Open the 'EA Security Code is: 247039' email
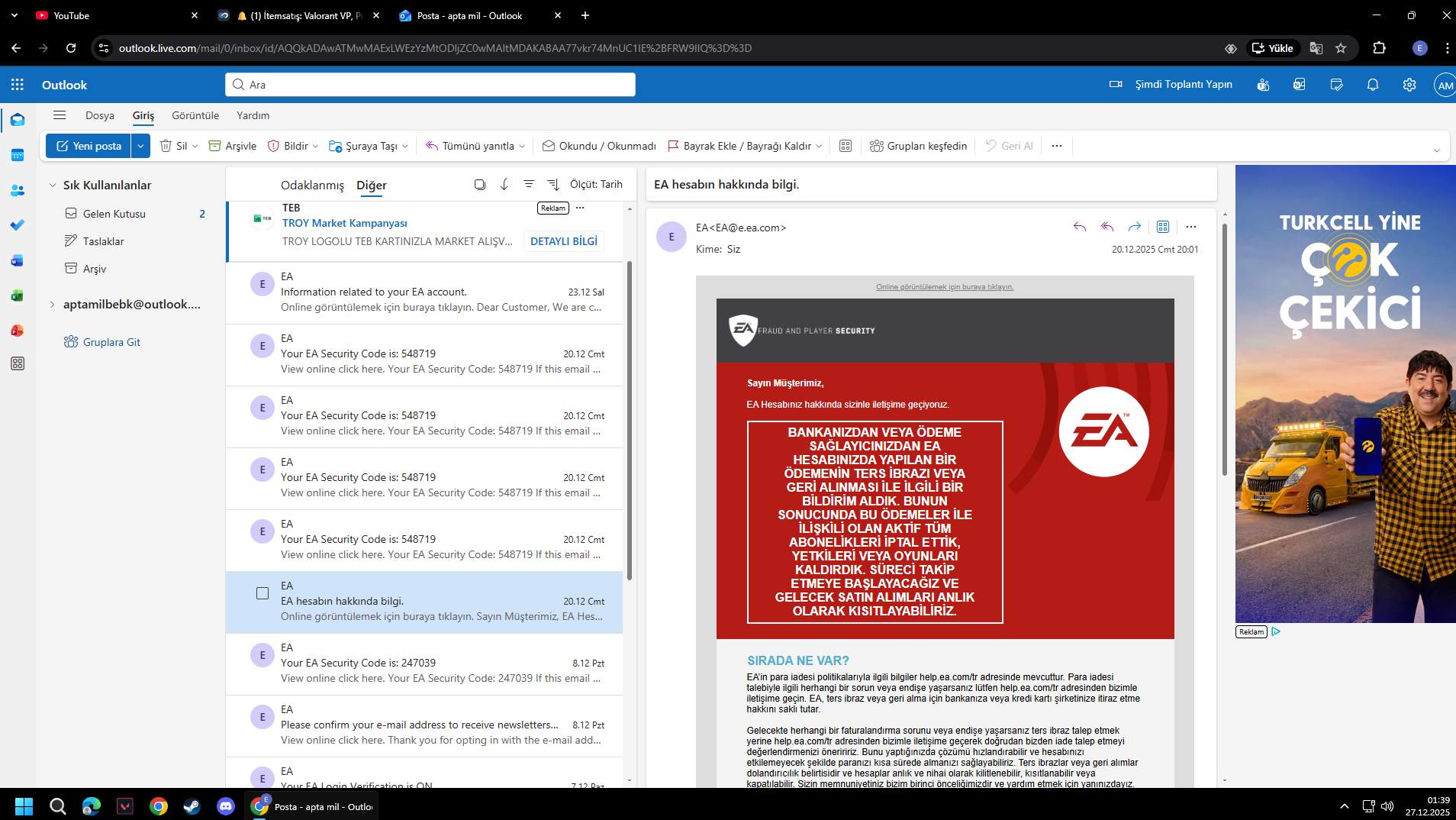Image resolution: width=1456 pixels, height=820 pixels. pos(424,663)
